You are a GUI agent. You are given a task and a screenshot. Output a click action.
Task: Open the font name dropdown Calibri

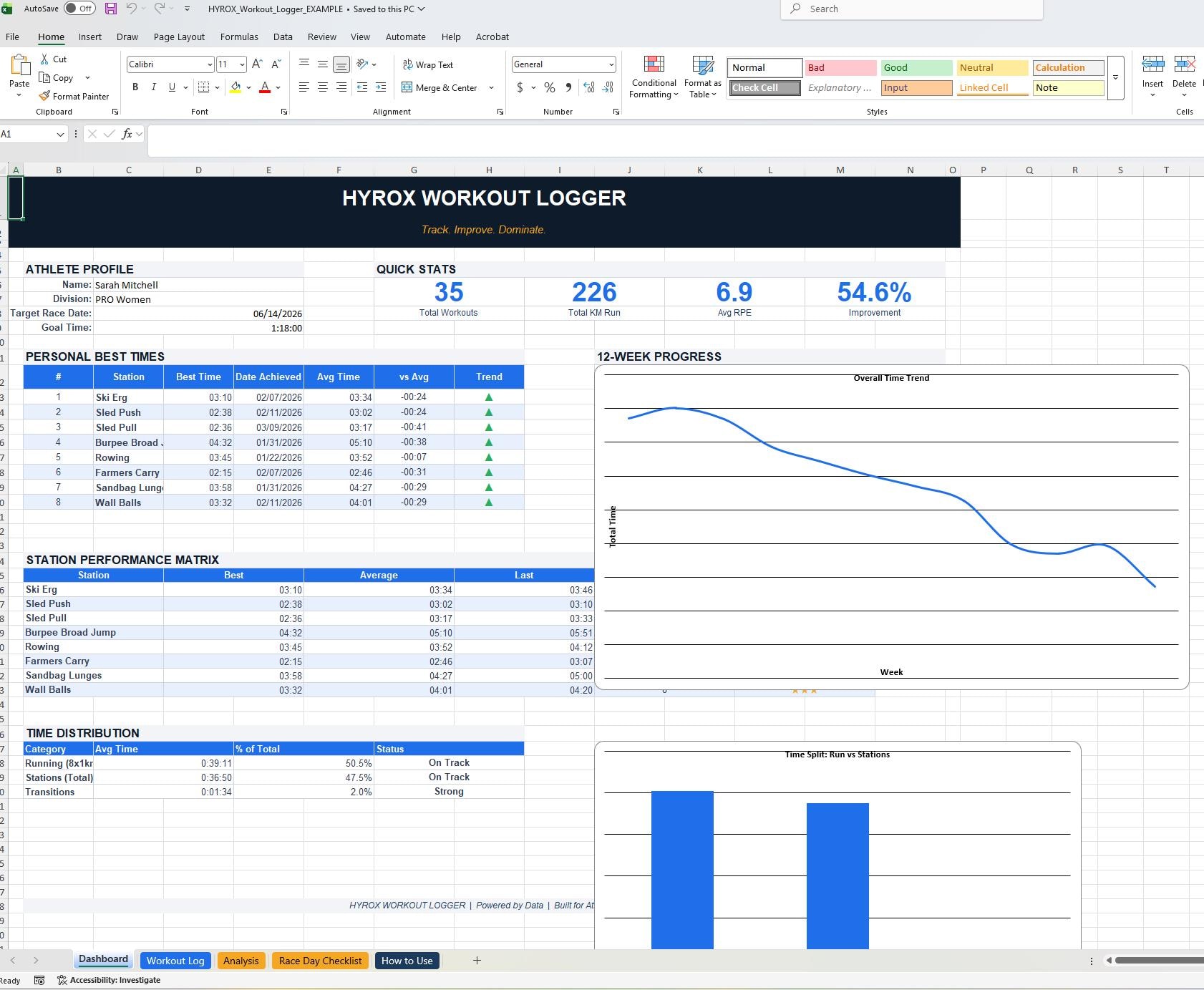pos(209,64)
